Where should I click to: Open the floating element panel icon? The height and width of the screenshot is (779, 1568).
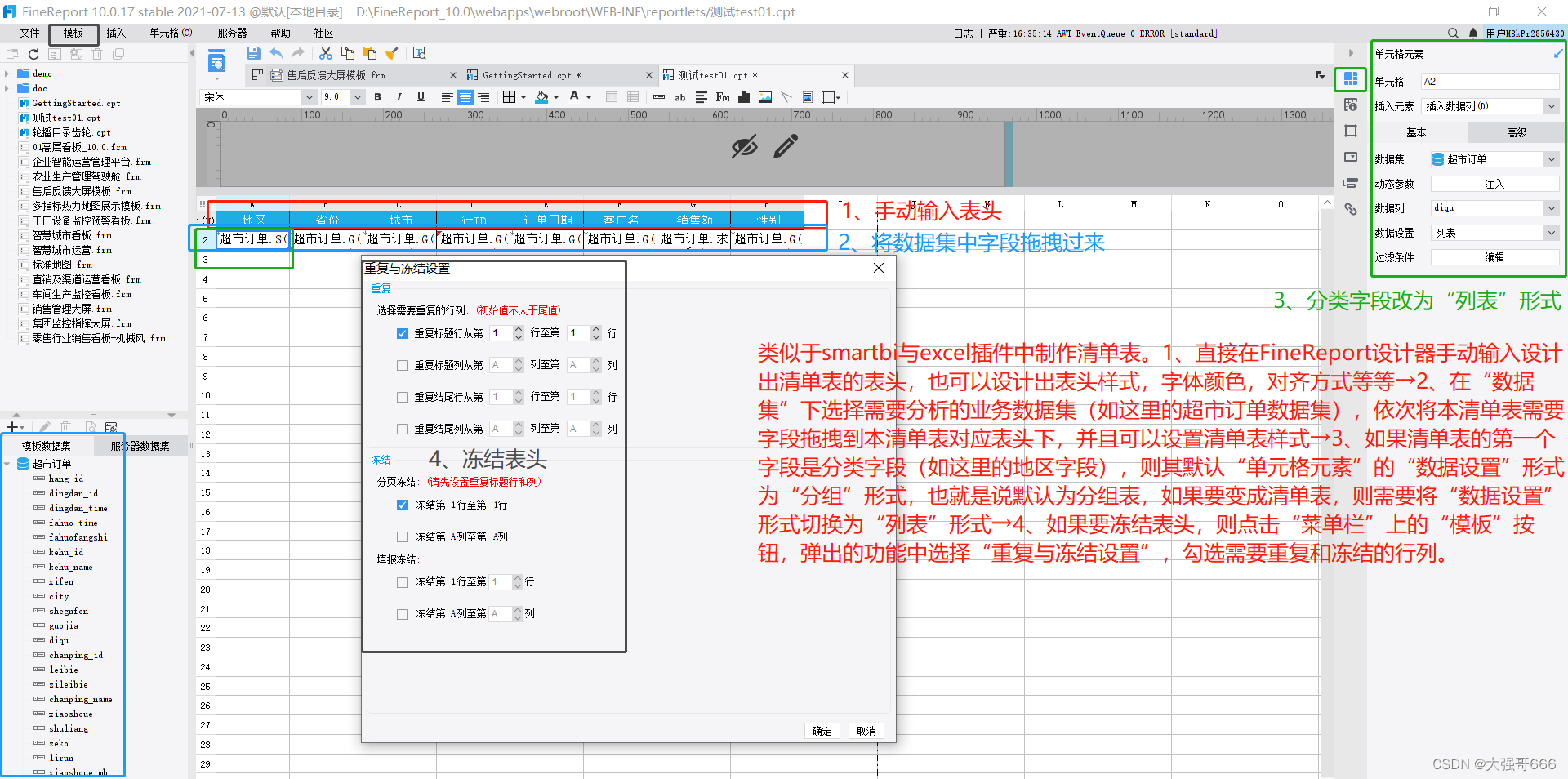(1351, 131)
